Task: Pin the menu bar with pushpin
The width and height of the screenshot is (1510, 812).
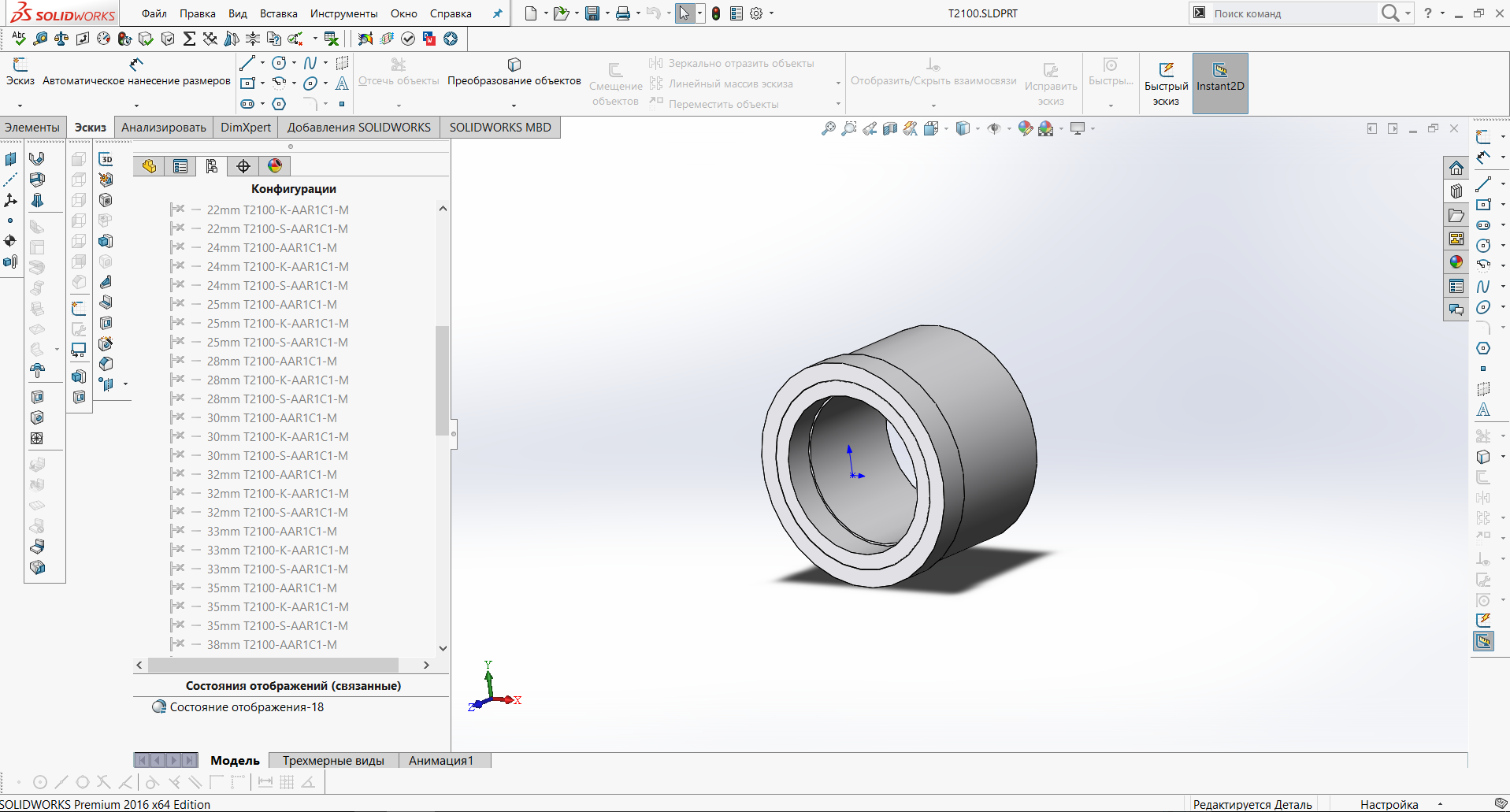Action: pos(497,13)
